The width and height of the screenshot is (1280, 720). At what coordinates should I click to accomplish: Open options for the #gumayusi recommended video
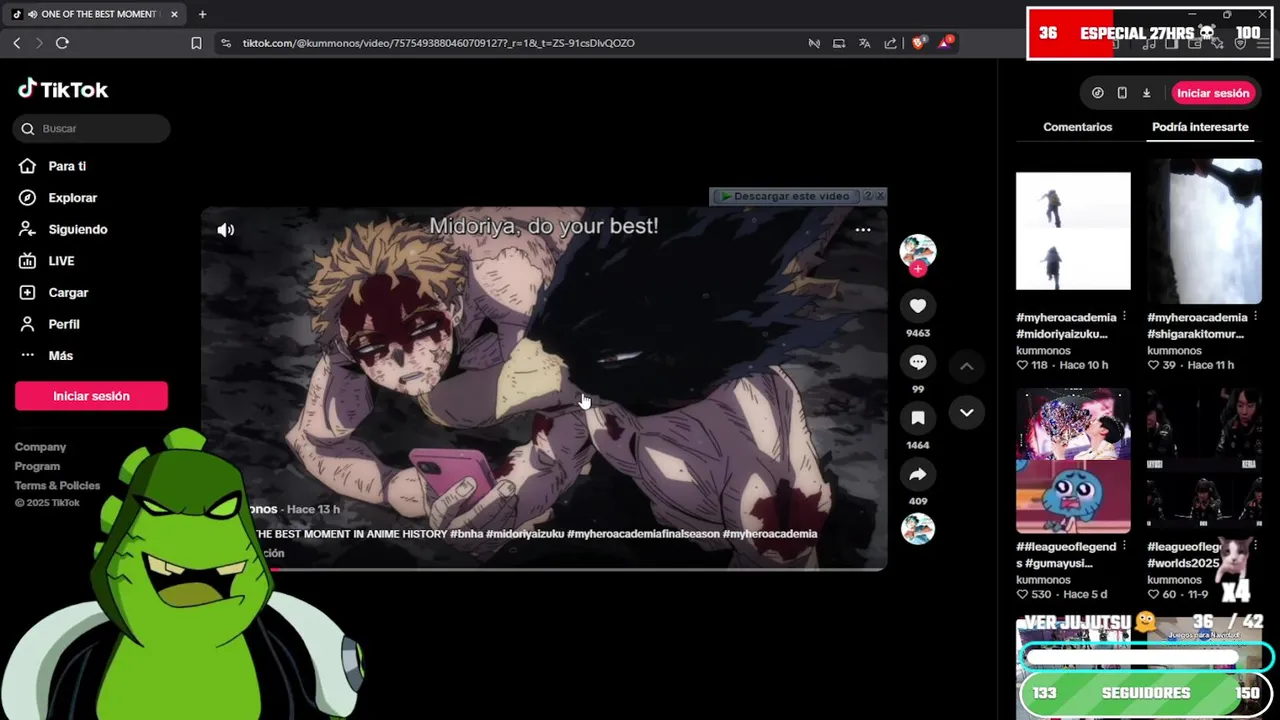click(1125, 546)
